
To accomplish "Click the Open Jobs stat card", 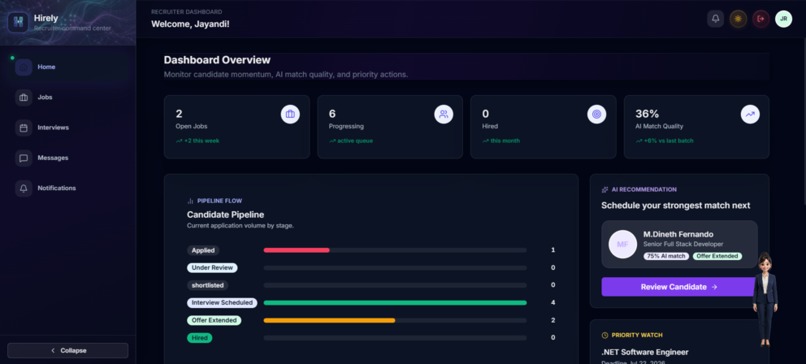I will click(x=237, y=127).
